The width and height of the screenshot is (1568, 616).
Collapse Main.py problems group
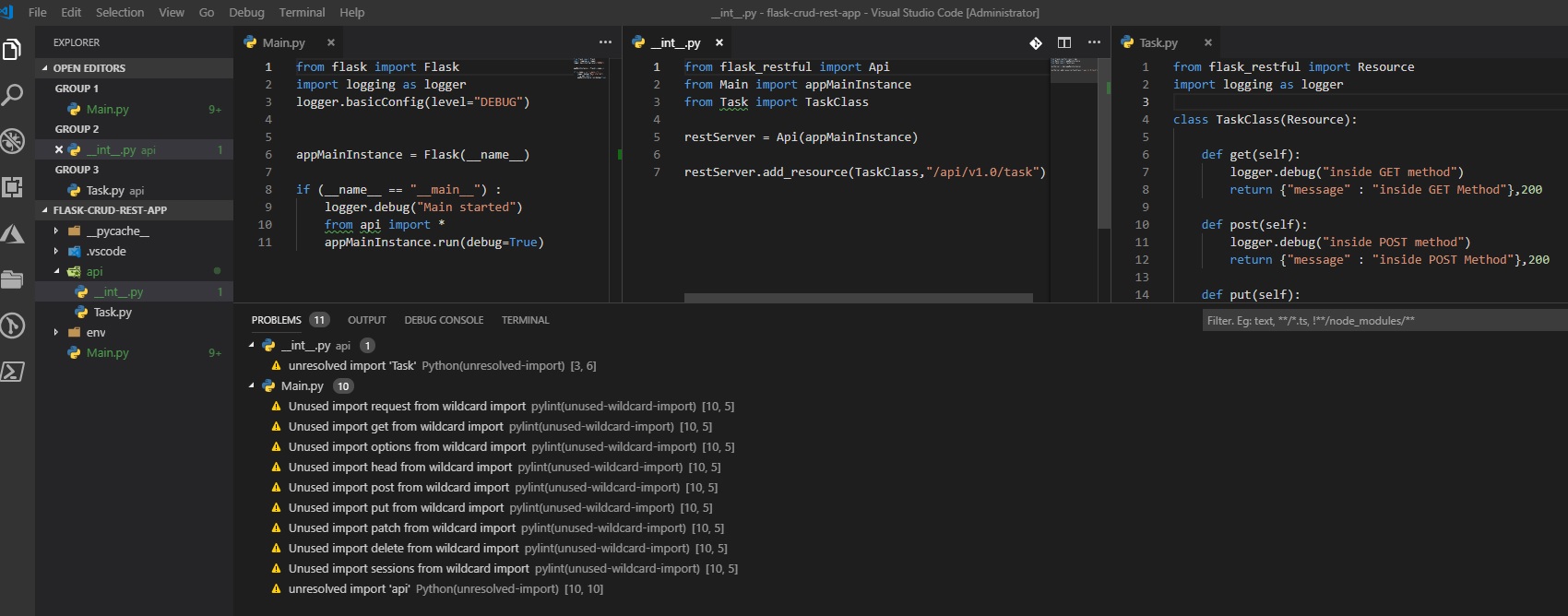click(x=251, y=385)
